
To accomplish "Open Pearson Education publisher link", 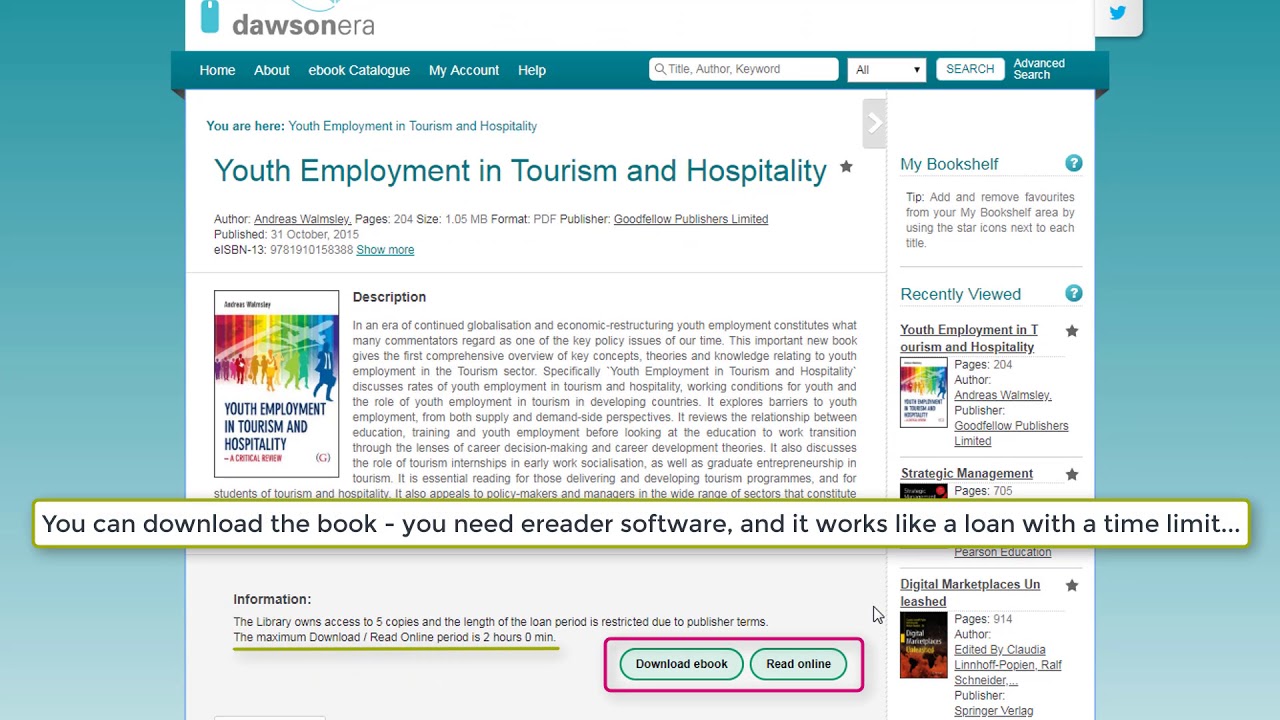I will (x=1002, y=552).
